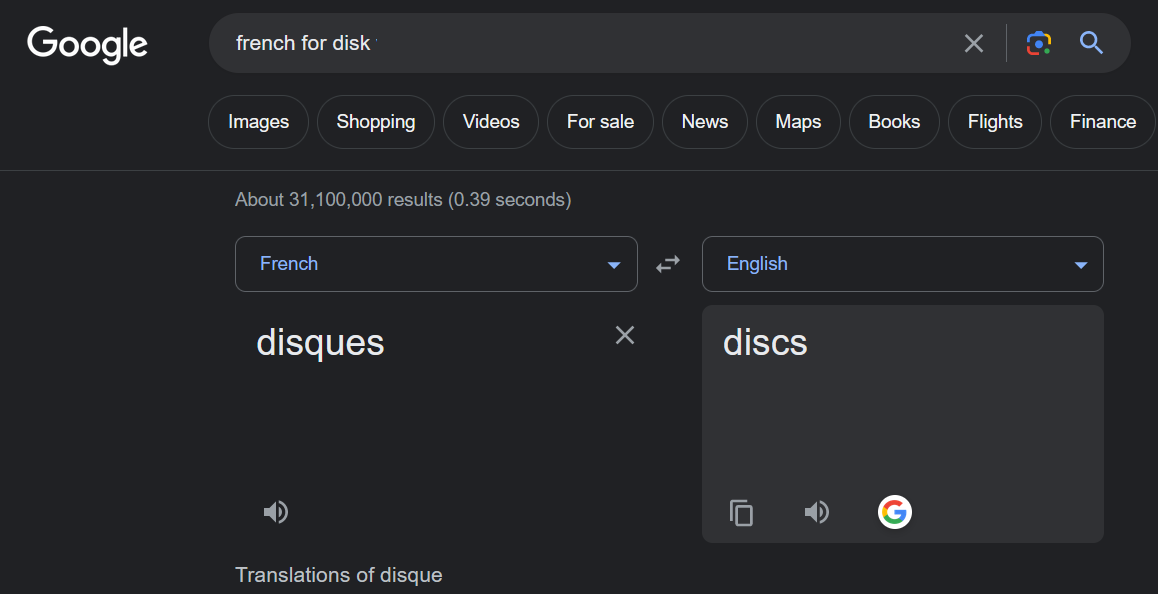1158x594 pixels.
Task: Open Google Lens image search
Action: (1039, 43)
